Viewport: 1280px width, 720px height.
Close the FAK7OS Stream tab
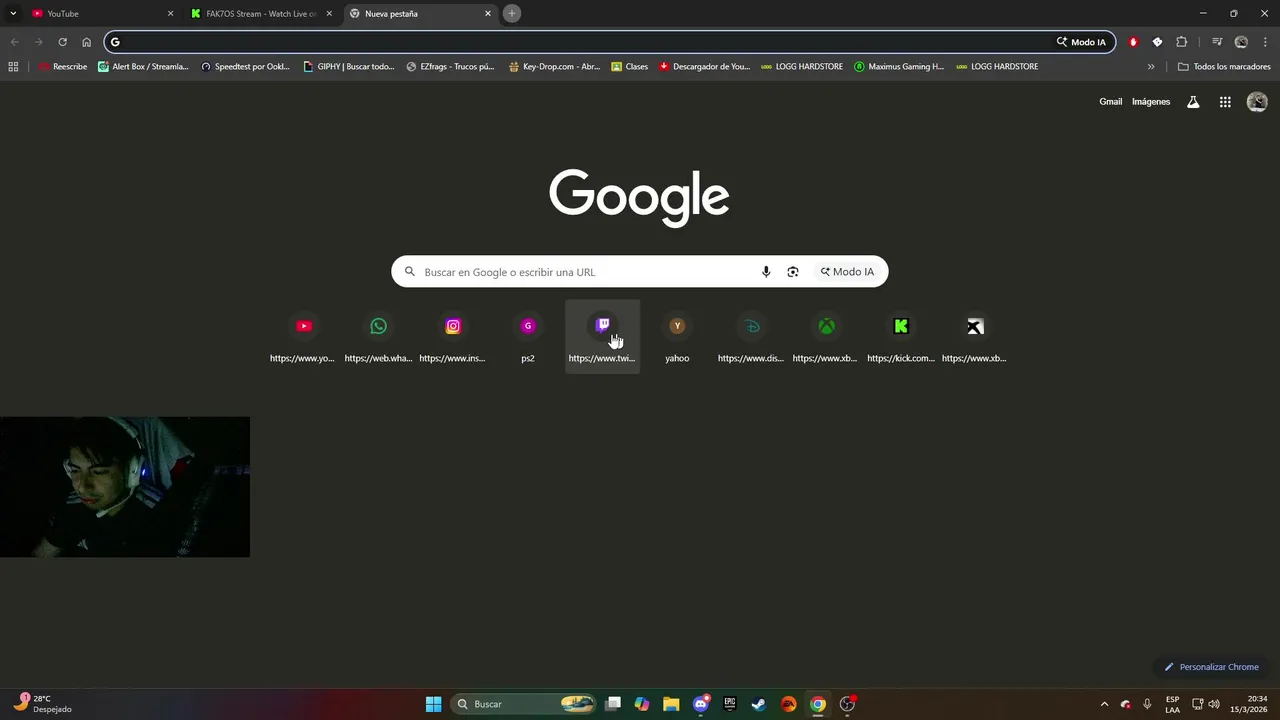pyautogui.click(x=329, y=14)
